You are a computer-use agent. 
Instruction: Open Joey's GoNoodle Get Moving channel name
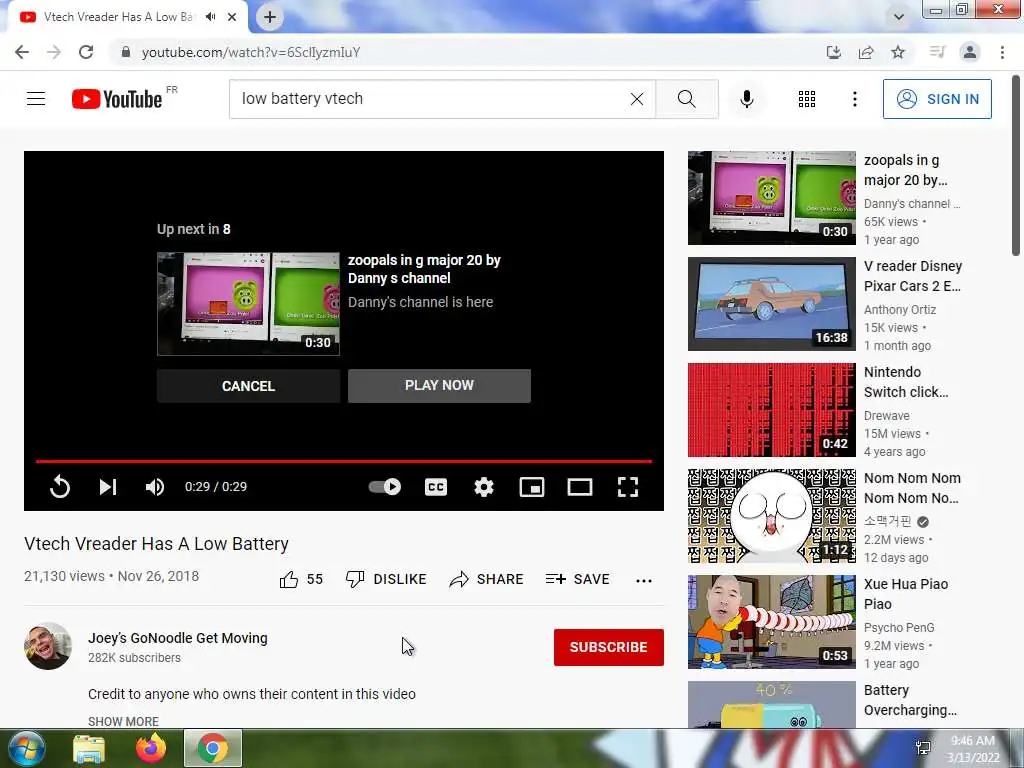pos(178,638)
